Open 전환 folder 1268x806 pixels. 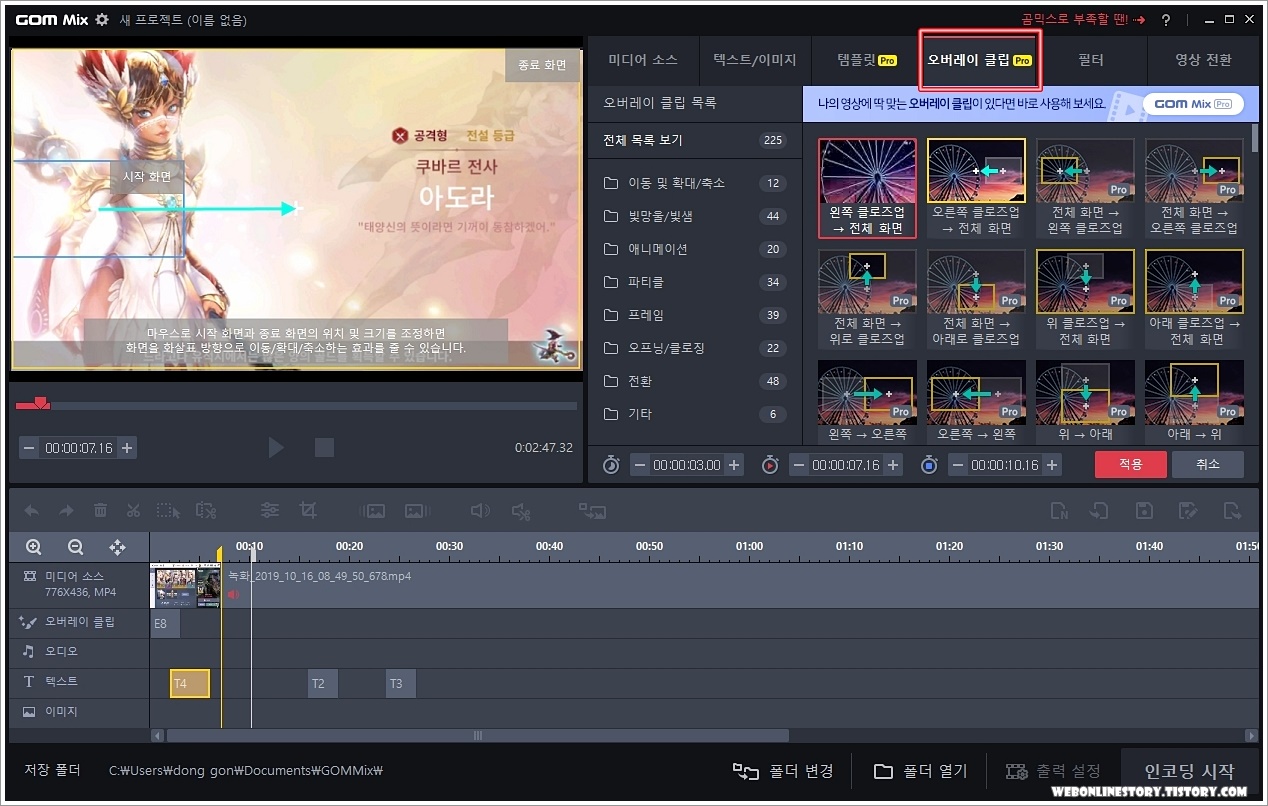click(695, 381)
